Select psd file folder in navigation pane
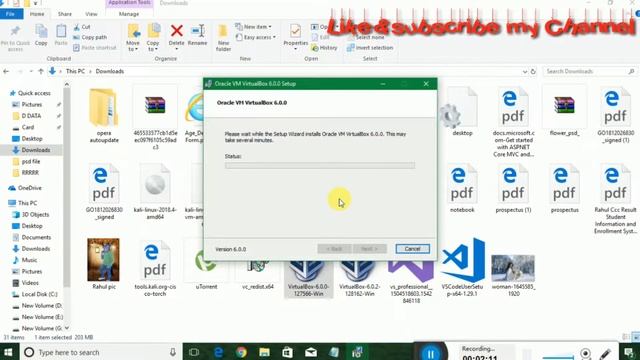Screen dimensions: 640x360 pos(31,162)
